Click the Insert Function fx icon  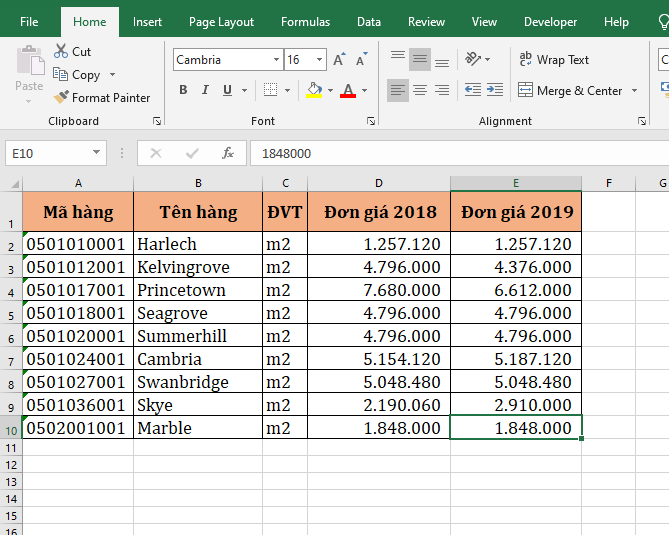[x=228, y=153]
